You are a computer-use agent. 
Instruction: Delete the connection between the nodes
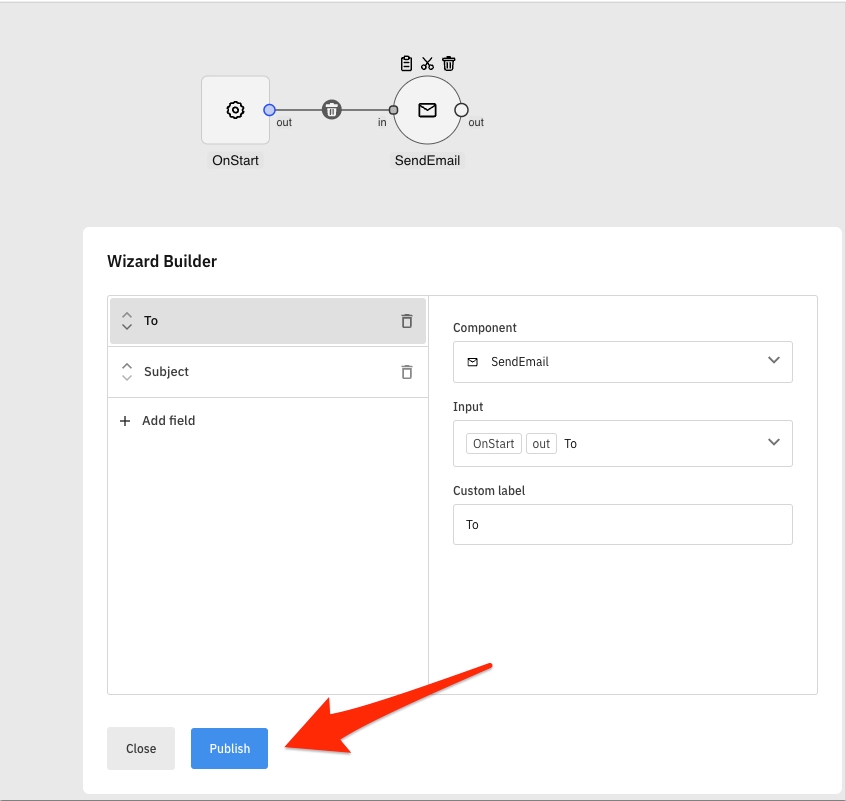coord(332,110)
